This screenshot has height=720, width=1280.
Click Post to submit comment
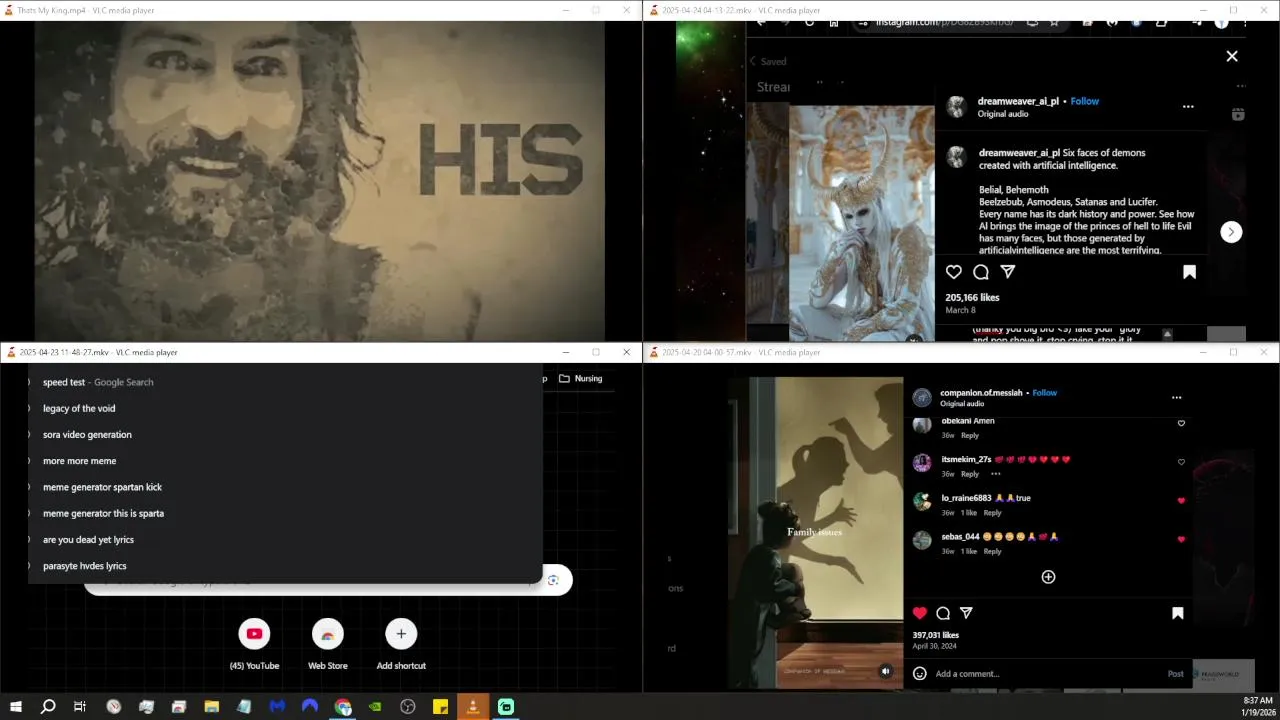pos(1176,674)
